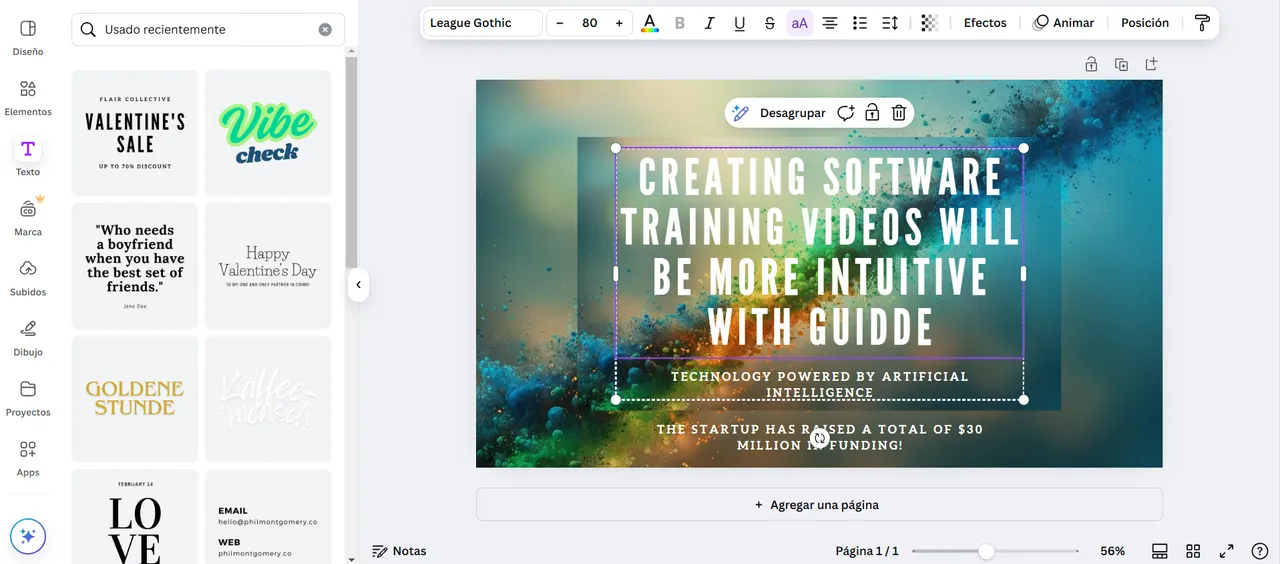This screenshot has width=1280, height=564.
Task: Collapse the side panel with arrow
Action: pos(358,285)
